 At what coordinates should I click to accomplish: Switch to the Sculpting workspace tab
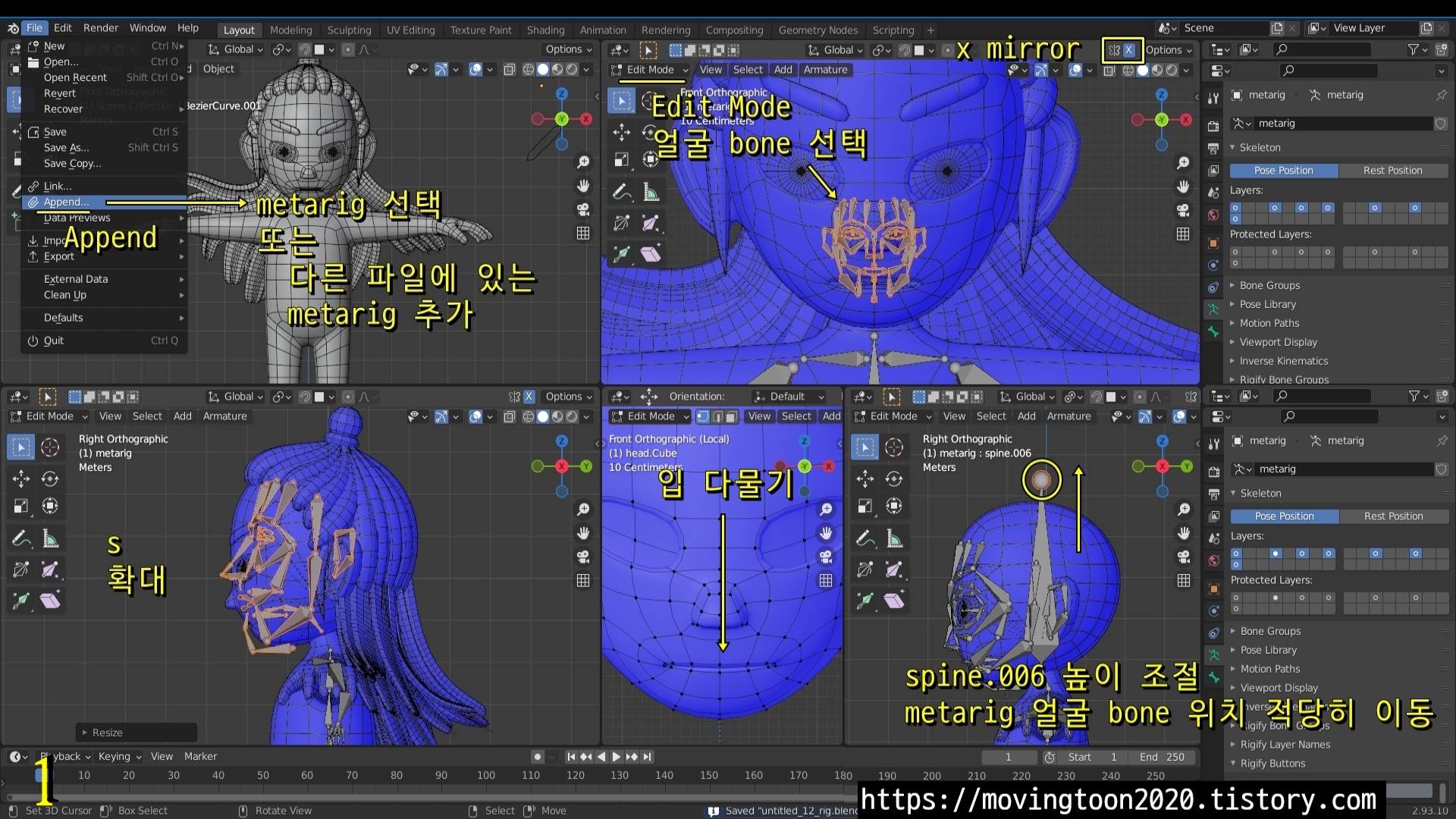[x=349, y=30]
